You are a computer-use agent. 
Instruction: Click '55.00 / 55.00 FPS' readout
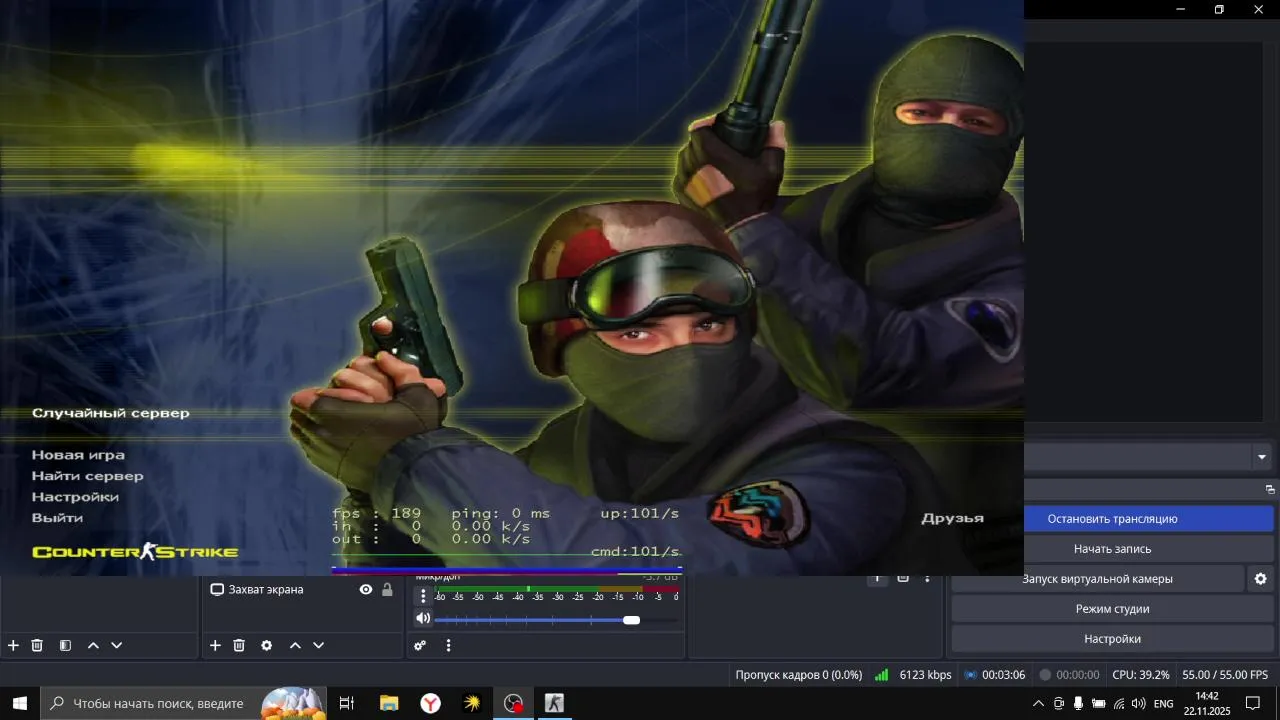tap(1225, 675)
